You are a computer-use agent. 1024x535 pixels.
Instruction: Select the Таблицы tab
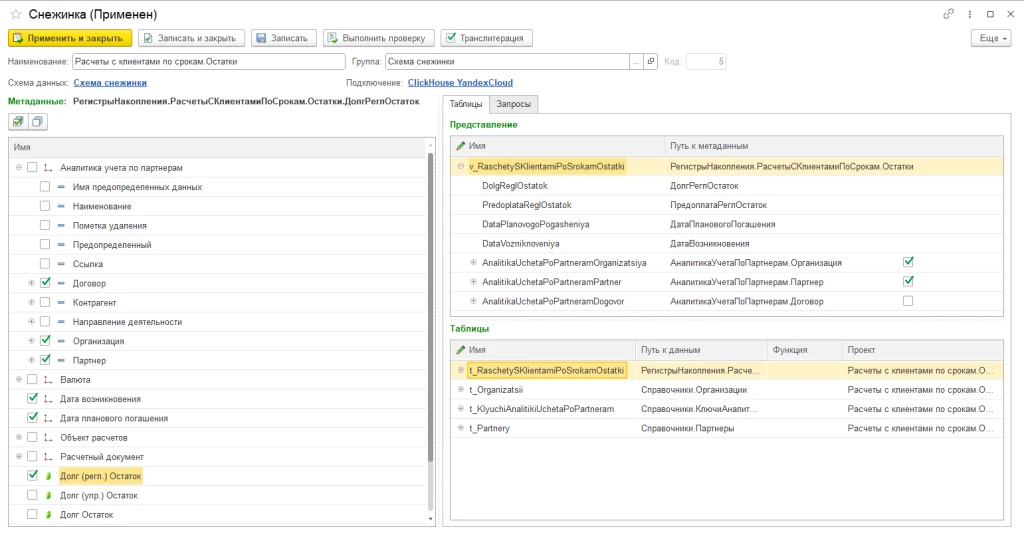466,104
